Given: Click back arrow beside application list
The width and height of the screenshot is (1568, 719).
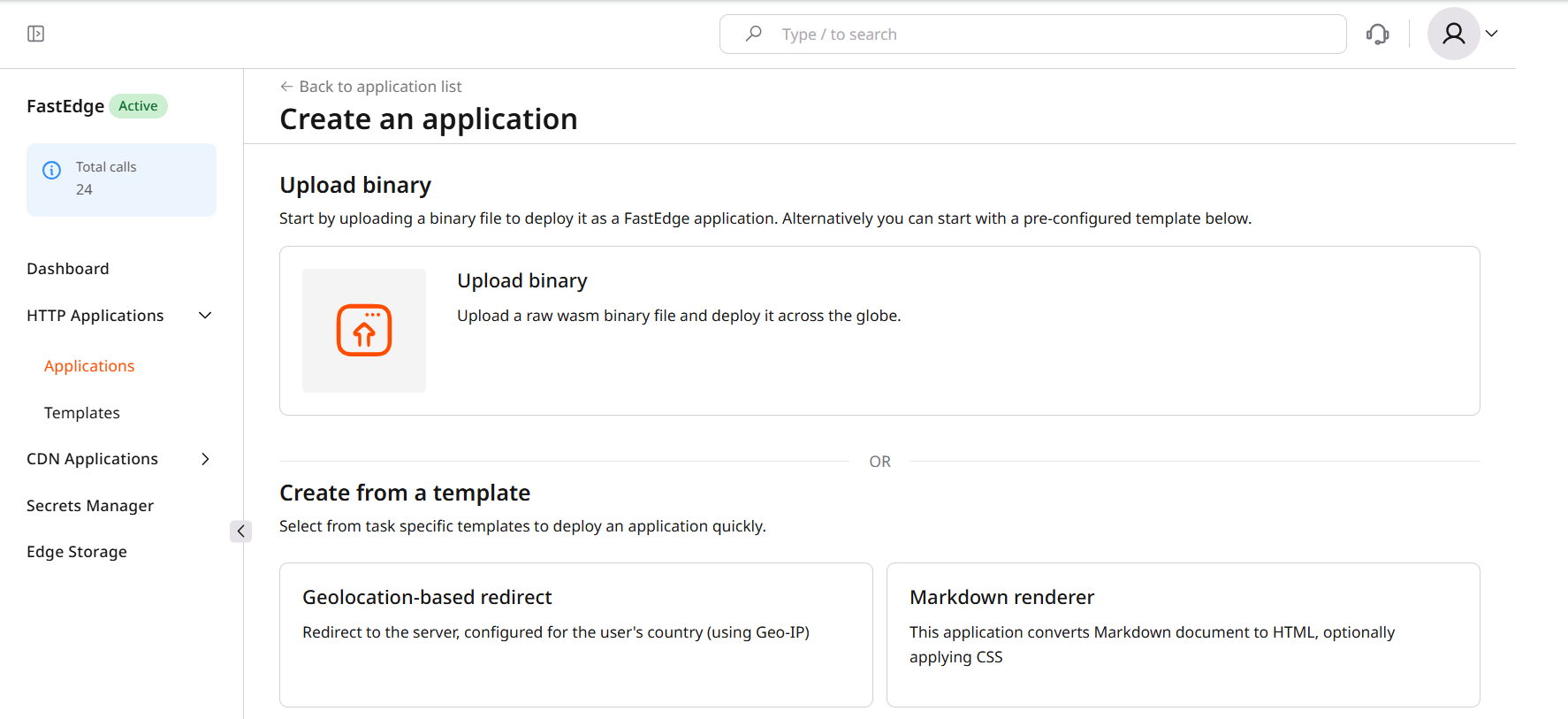Looking at the screenshot, I should click(x=286, y=87).
